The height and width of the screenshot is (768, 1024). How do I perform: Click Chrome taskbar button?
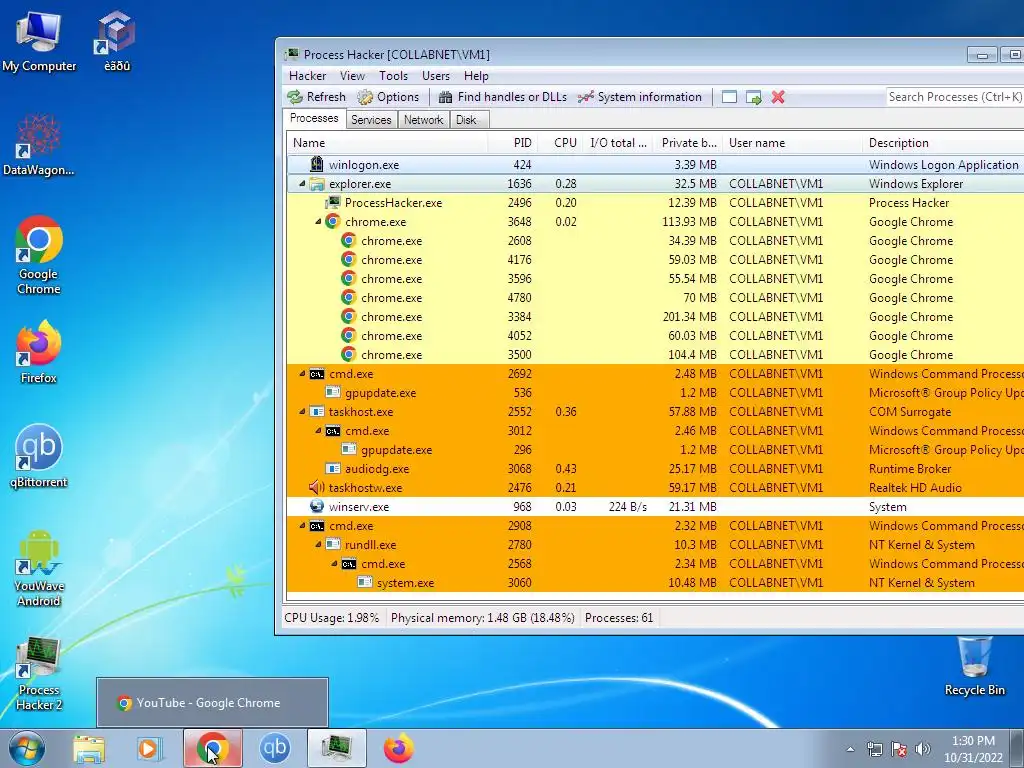click(213, 748)
